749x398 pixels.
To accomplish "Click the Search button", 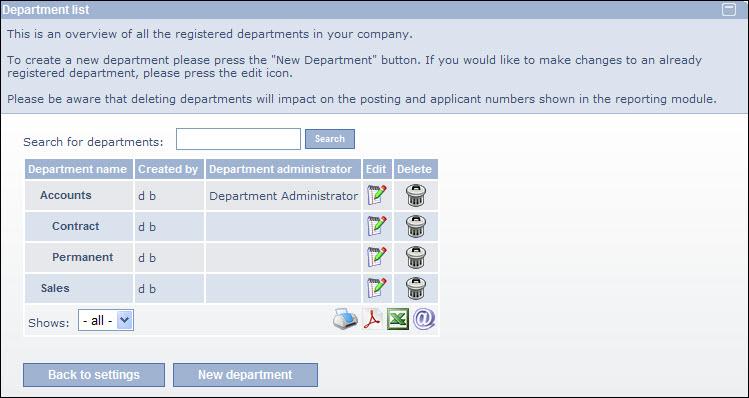I will [x=330, y=139].
